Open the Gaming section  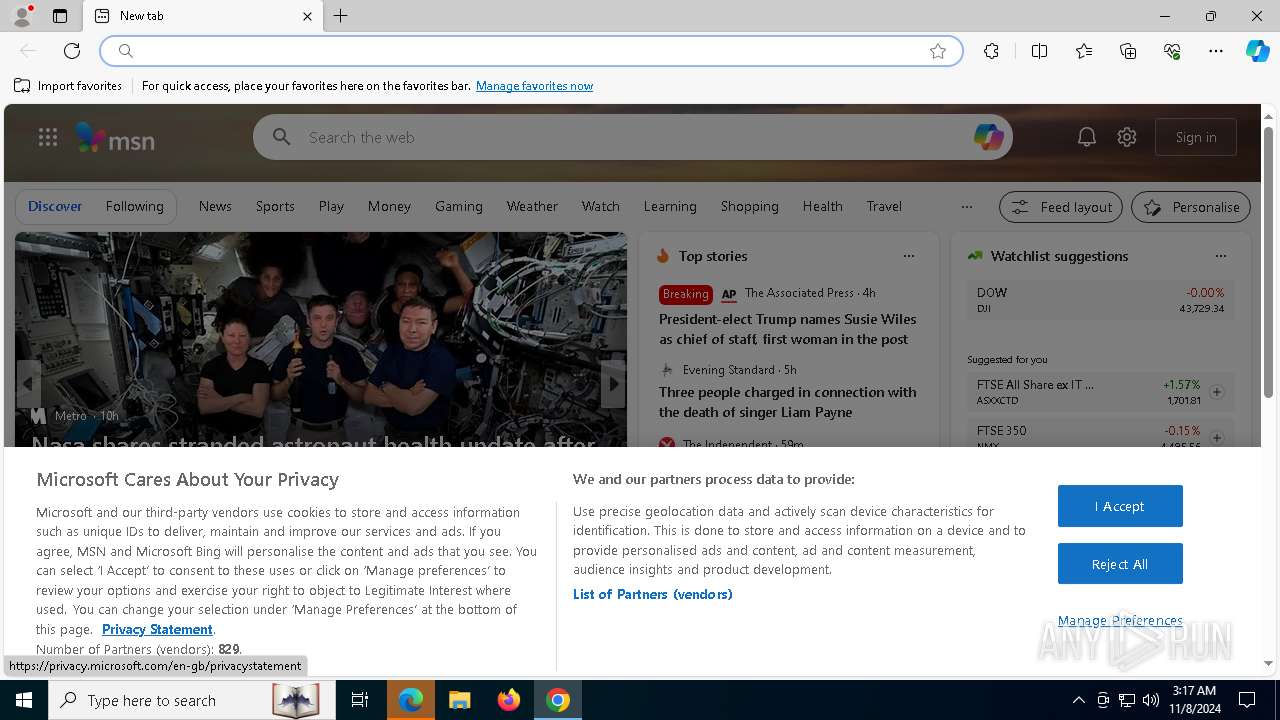pos(459,206)
